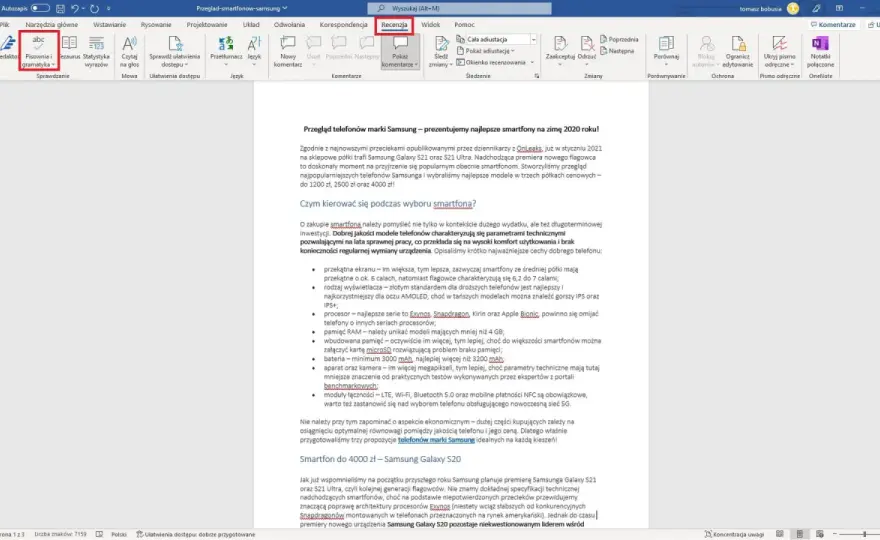The width and height of the screenshot is (880, 540).
Task: Select the Recenzja tab
Action: [x=395, y=25]
